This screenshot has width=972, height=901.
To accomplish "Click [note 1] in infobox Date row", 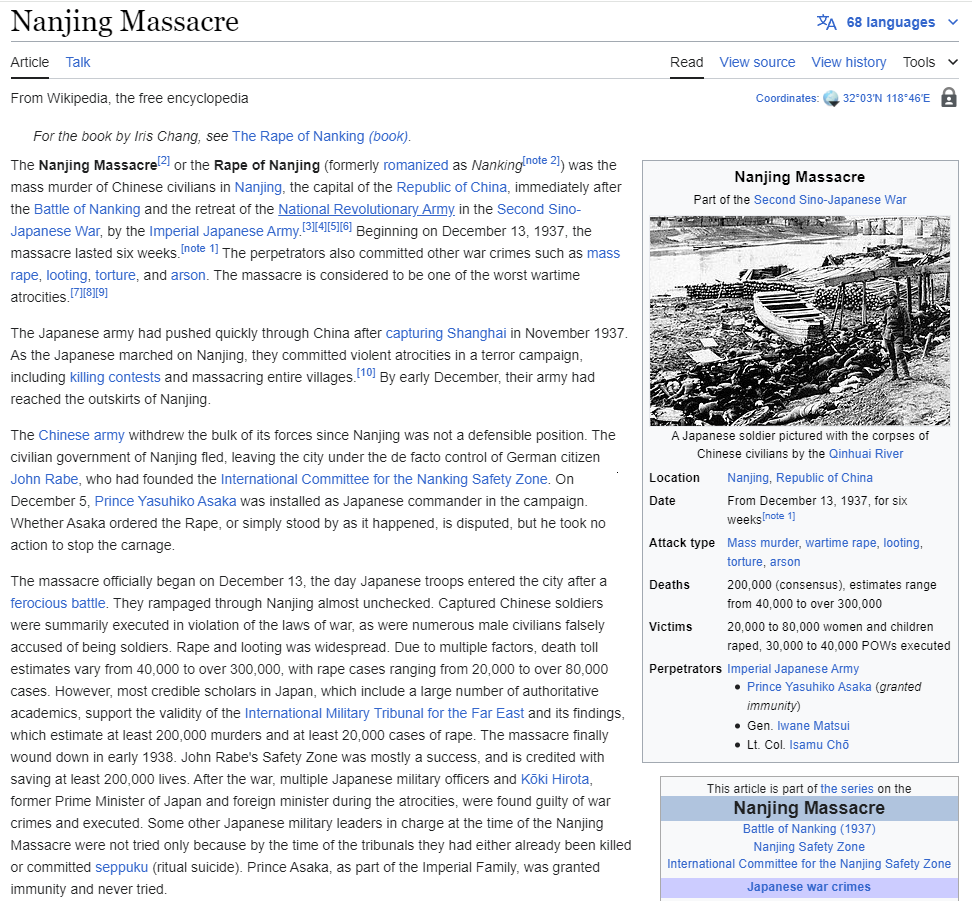I will click(x=778, y=516).
